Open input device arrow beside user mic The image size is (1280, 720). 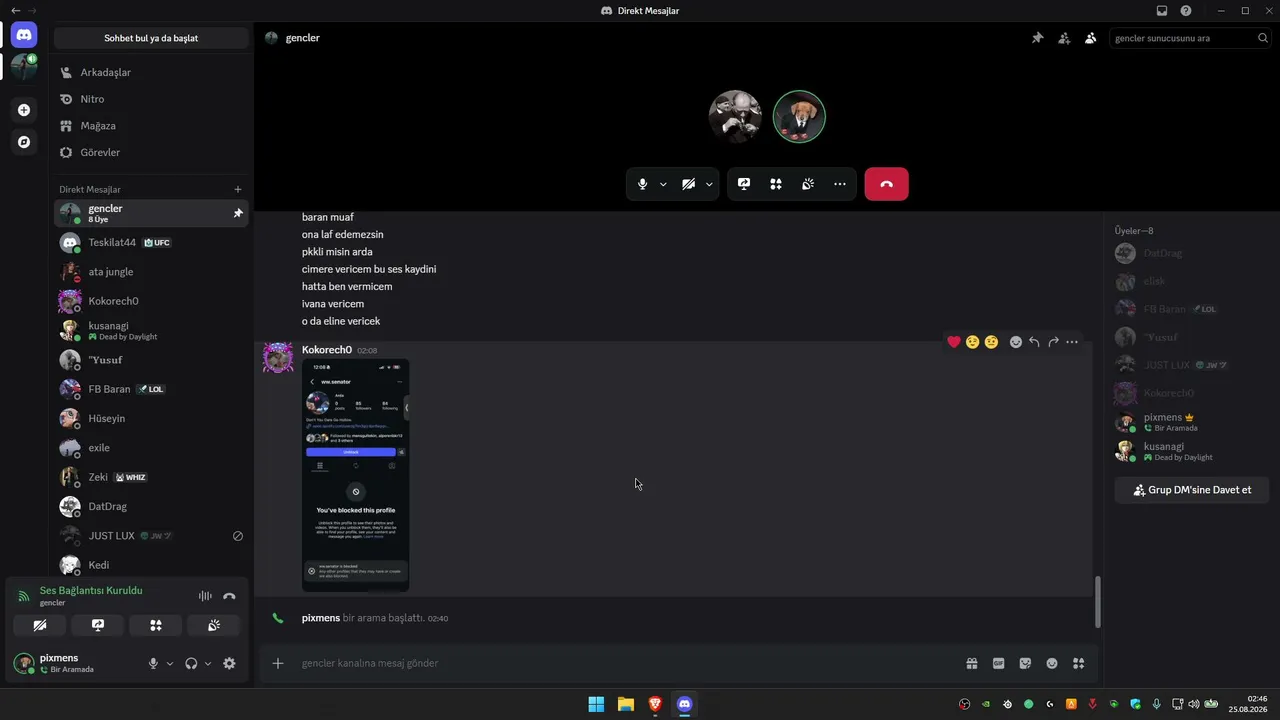click(170, 663)
